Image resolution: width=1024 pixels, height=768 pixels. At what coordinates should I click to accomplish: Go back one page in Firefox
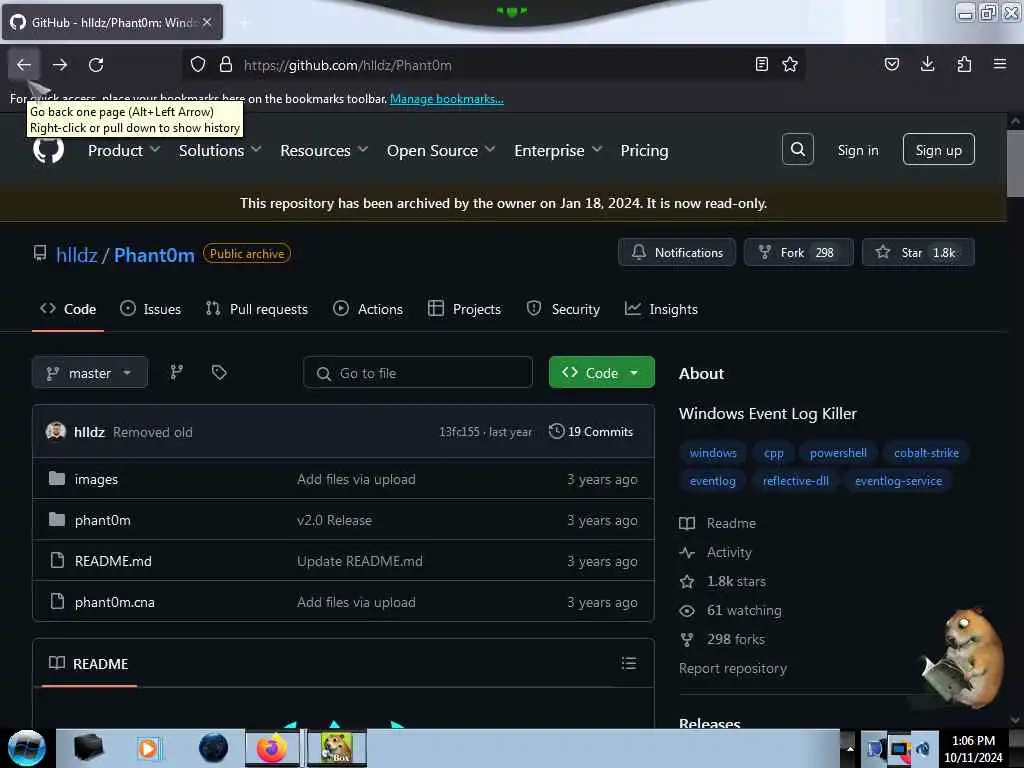(x=24, y=65)
